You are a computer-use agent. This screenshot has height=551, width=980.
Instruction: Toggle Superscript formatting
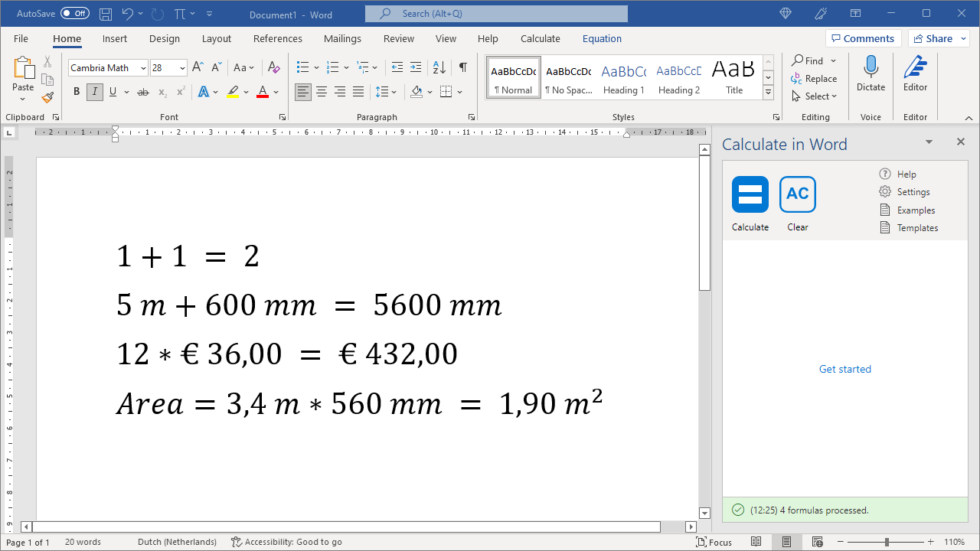point(181,92)
